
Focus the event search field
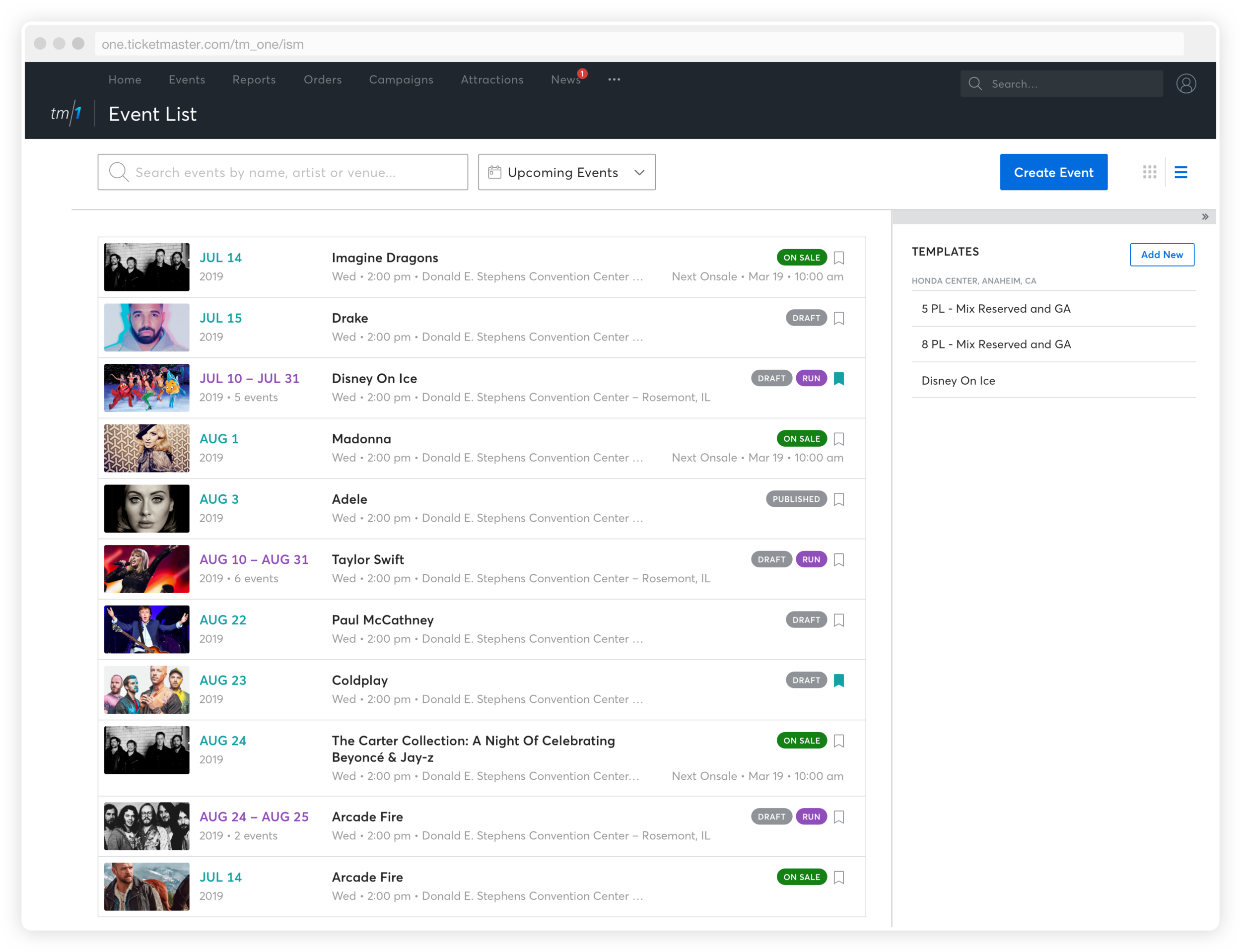click(x=283, y=172)
